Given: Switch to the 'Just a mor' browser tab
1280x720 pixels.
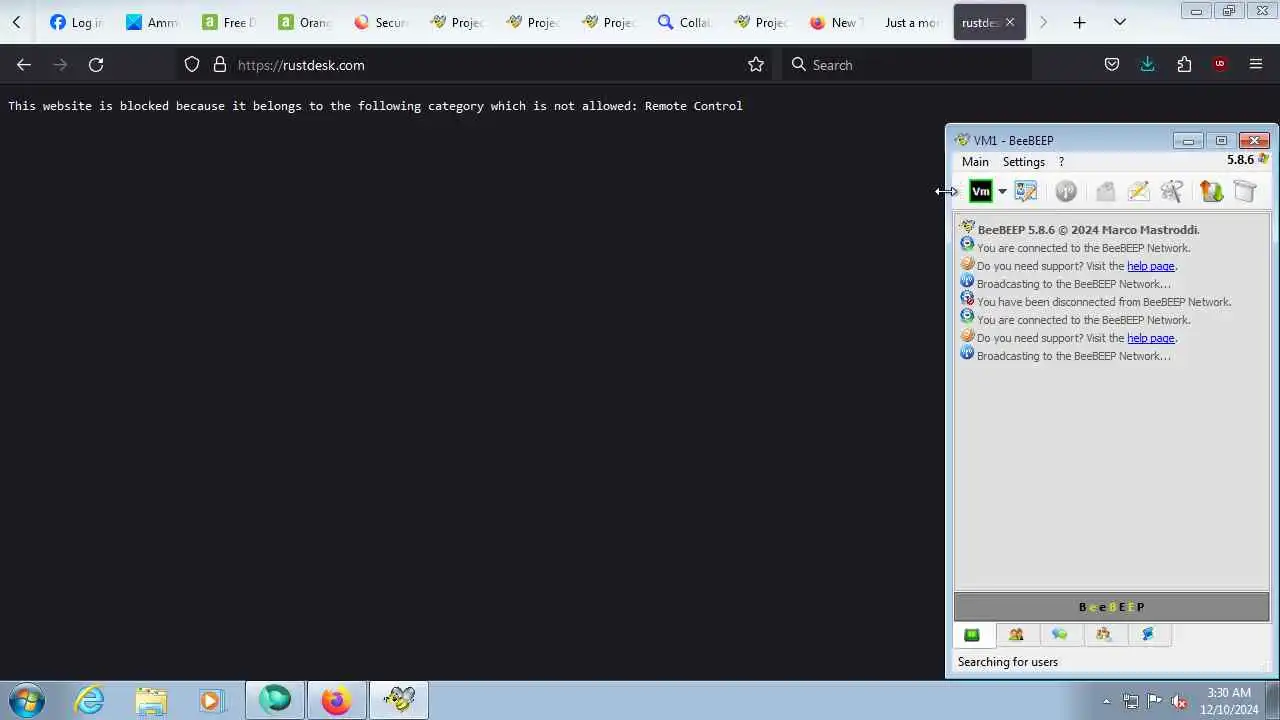Looking at the screenshot, I should click(x=912, y=22).
